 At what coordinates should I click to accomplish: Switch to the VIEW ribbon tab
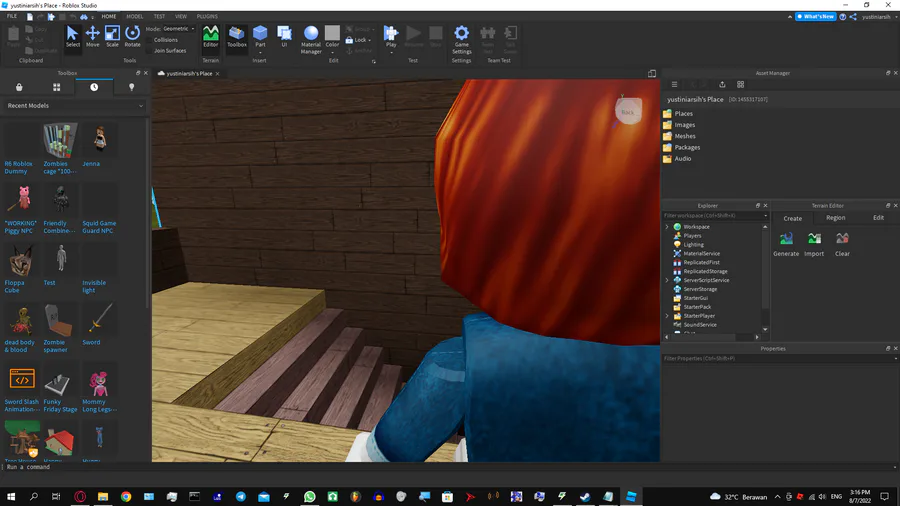tap(181, 17)
